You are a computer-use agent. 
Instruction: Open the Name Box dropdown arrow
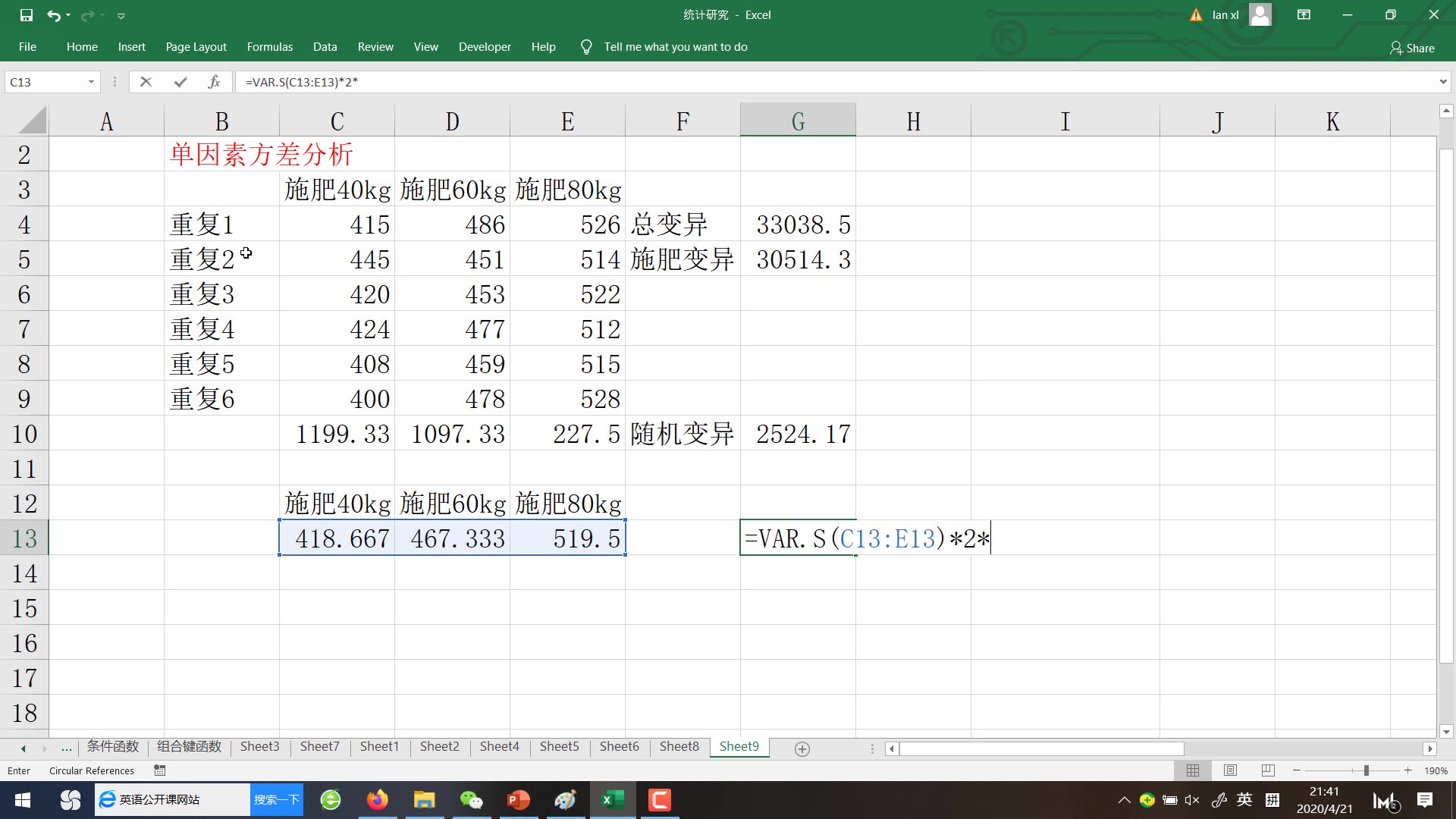point(91,82)
